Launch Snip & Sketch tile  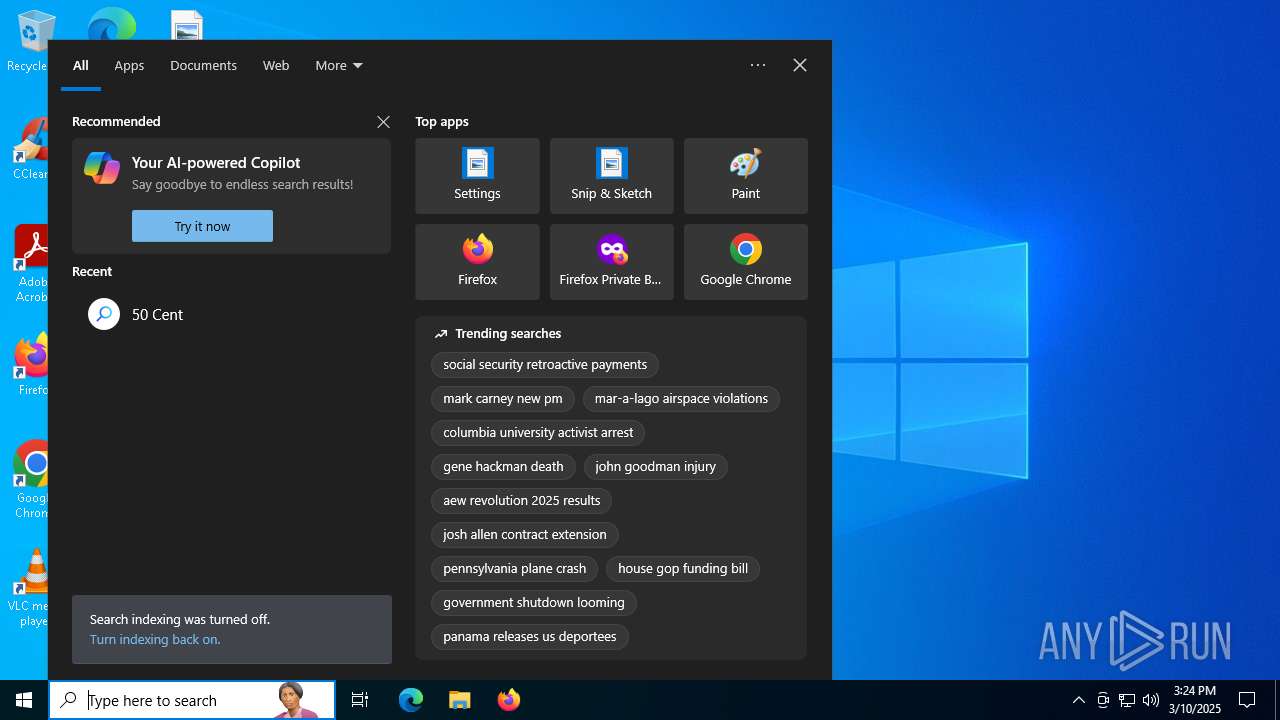click(611, 176)
